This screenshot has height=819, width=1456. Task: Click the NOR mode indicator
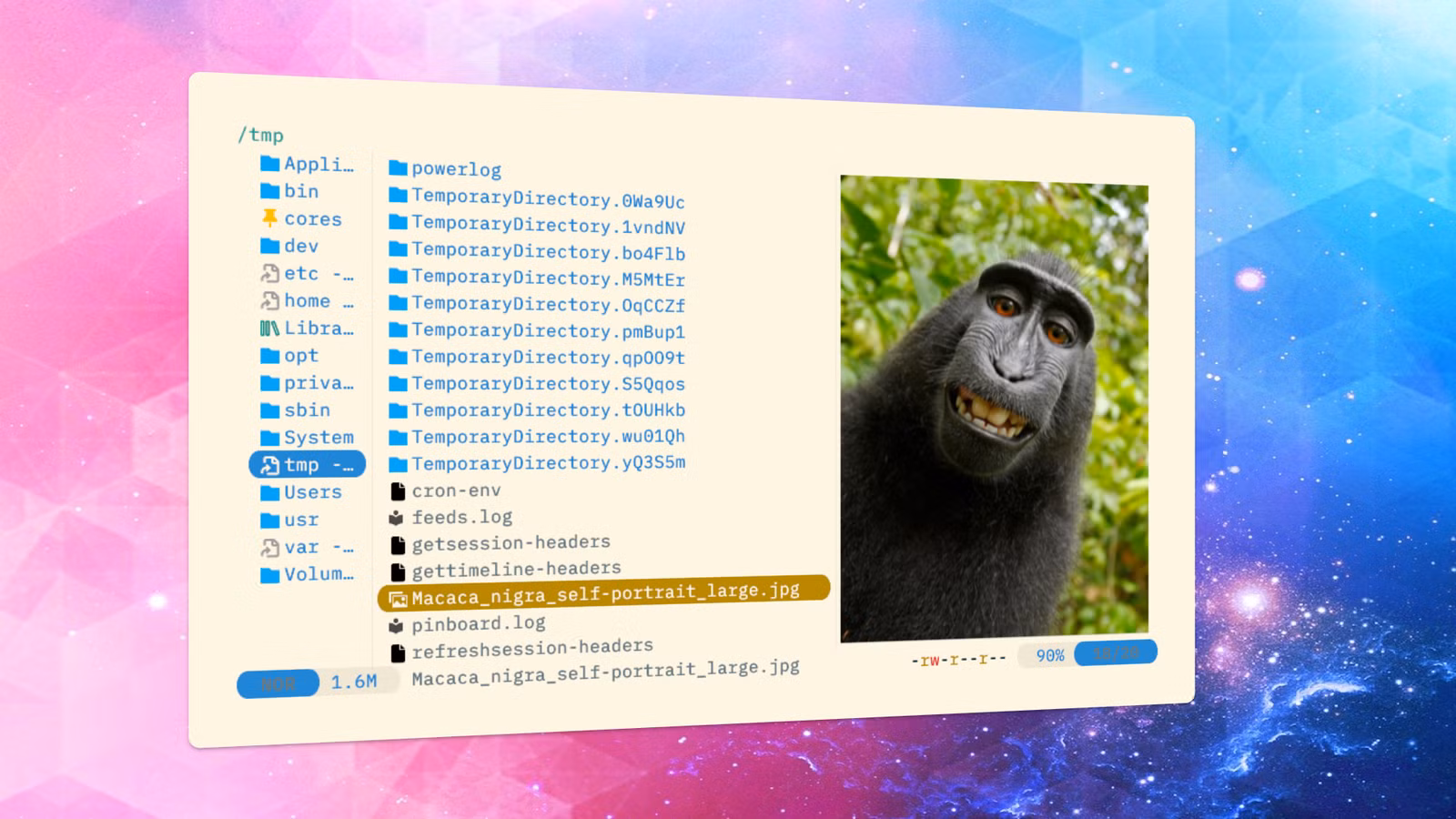[x=278, y=683]
